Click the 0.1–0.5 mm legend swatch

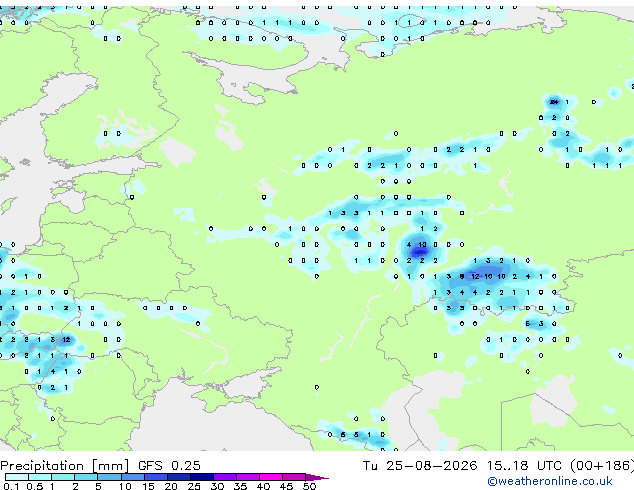click(x=17, y=477)
